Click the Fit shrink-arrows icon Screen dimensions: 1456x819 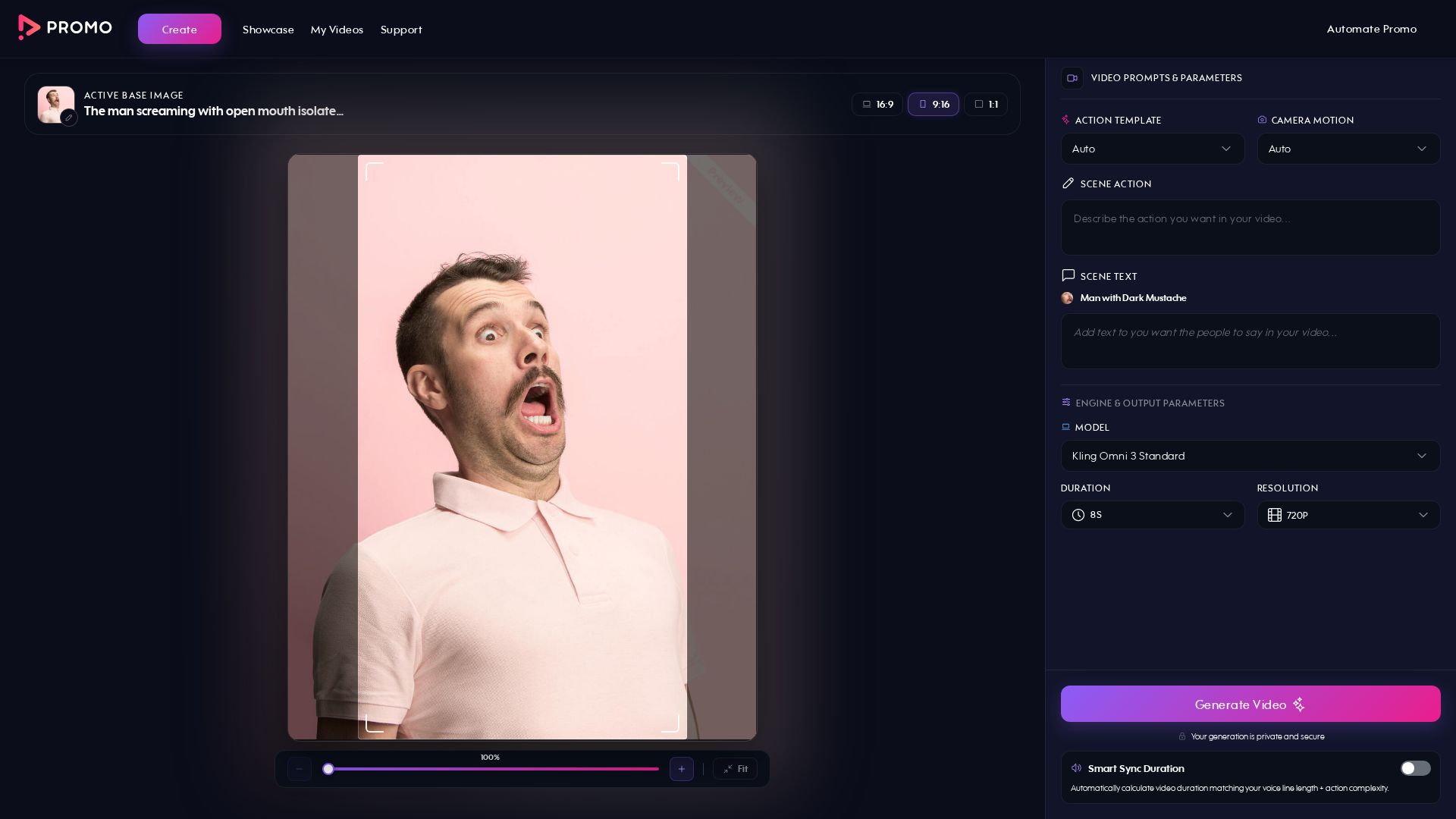728,769
